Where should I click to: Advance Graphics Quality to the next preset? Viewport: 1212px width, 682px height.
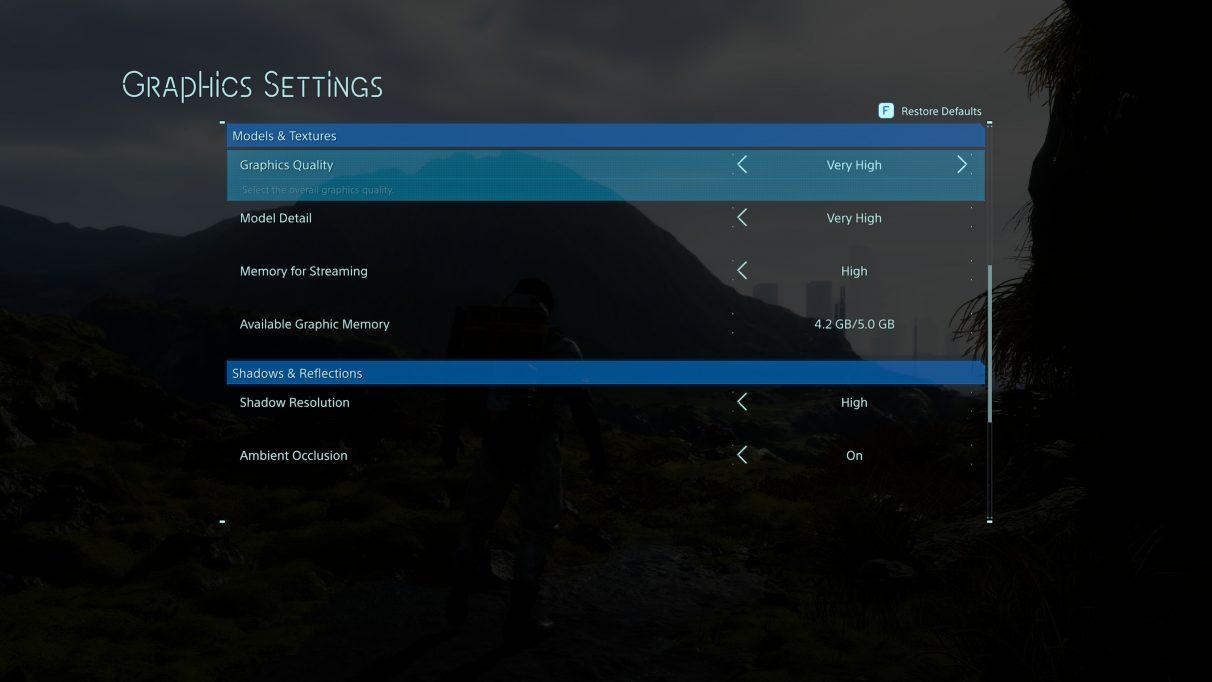coord(962,164)
